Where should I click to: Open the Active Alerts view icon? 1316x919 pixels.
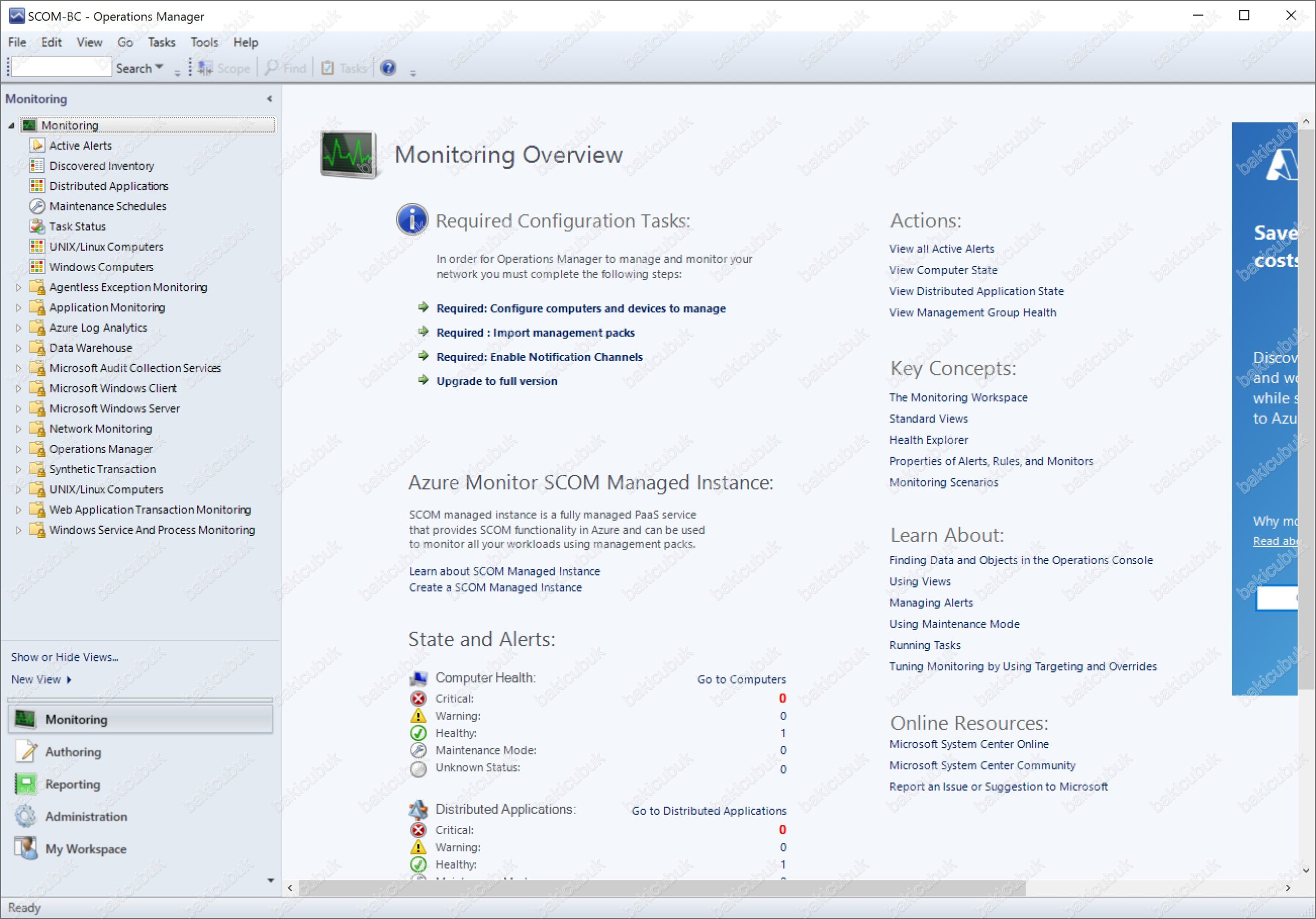(x=37, y=145)
